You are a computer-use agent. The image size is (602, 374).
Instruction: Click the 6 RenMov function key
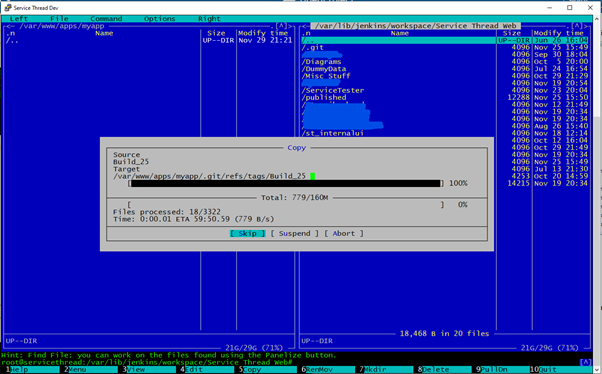point(327,369)
